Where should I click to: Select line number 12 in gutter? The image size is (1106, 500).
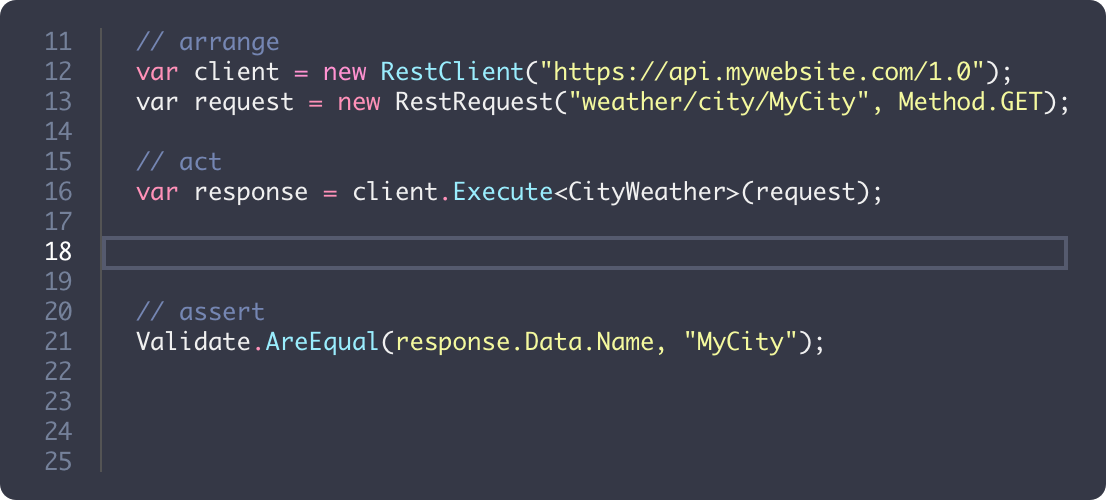point(58,72)
